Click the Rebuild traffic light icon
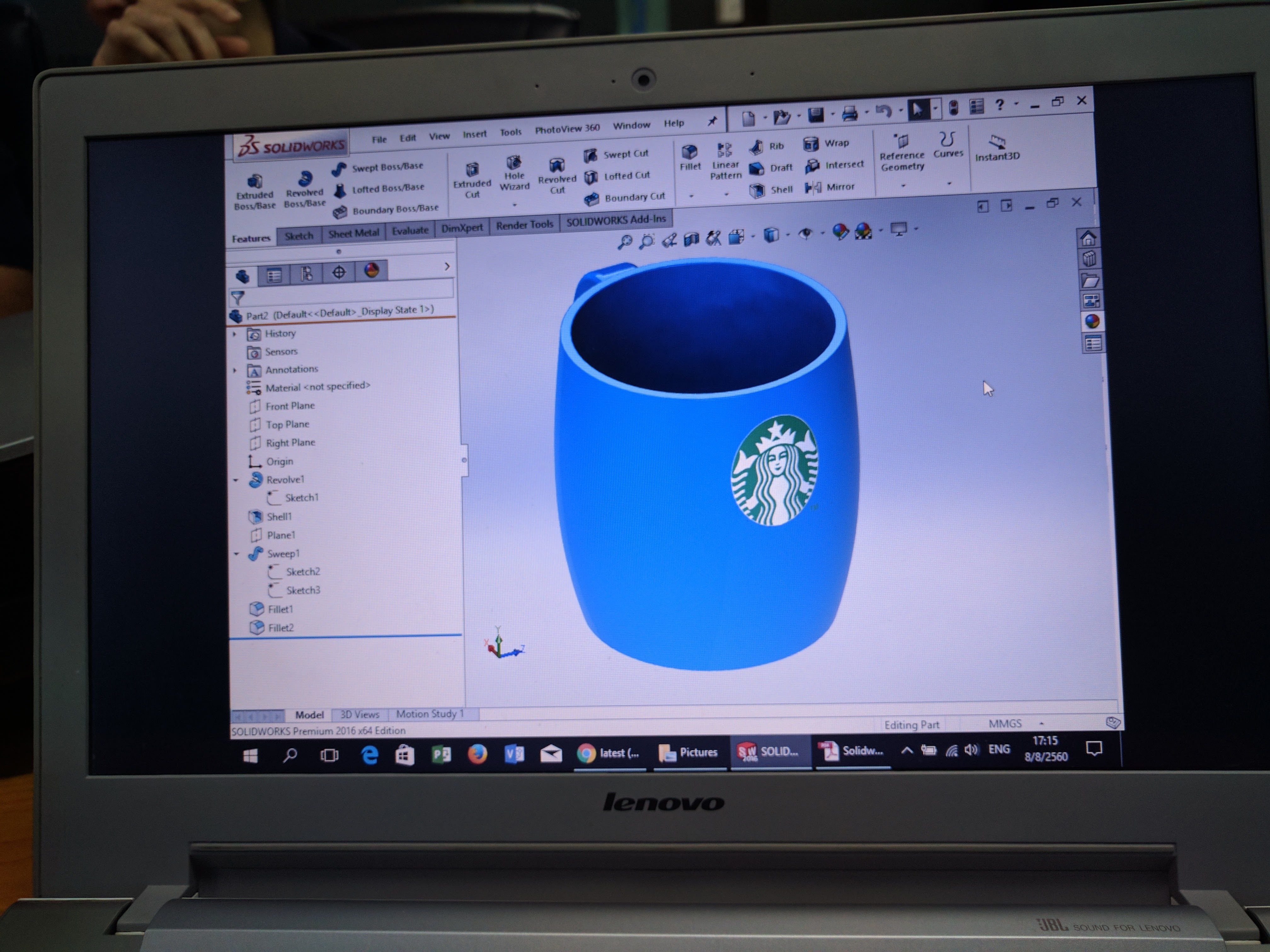 (954, 108)
